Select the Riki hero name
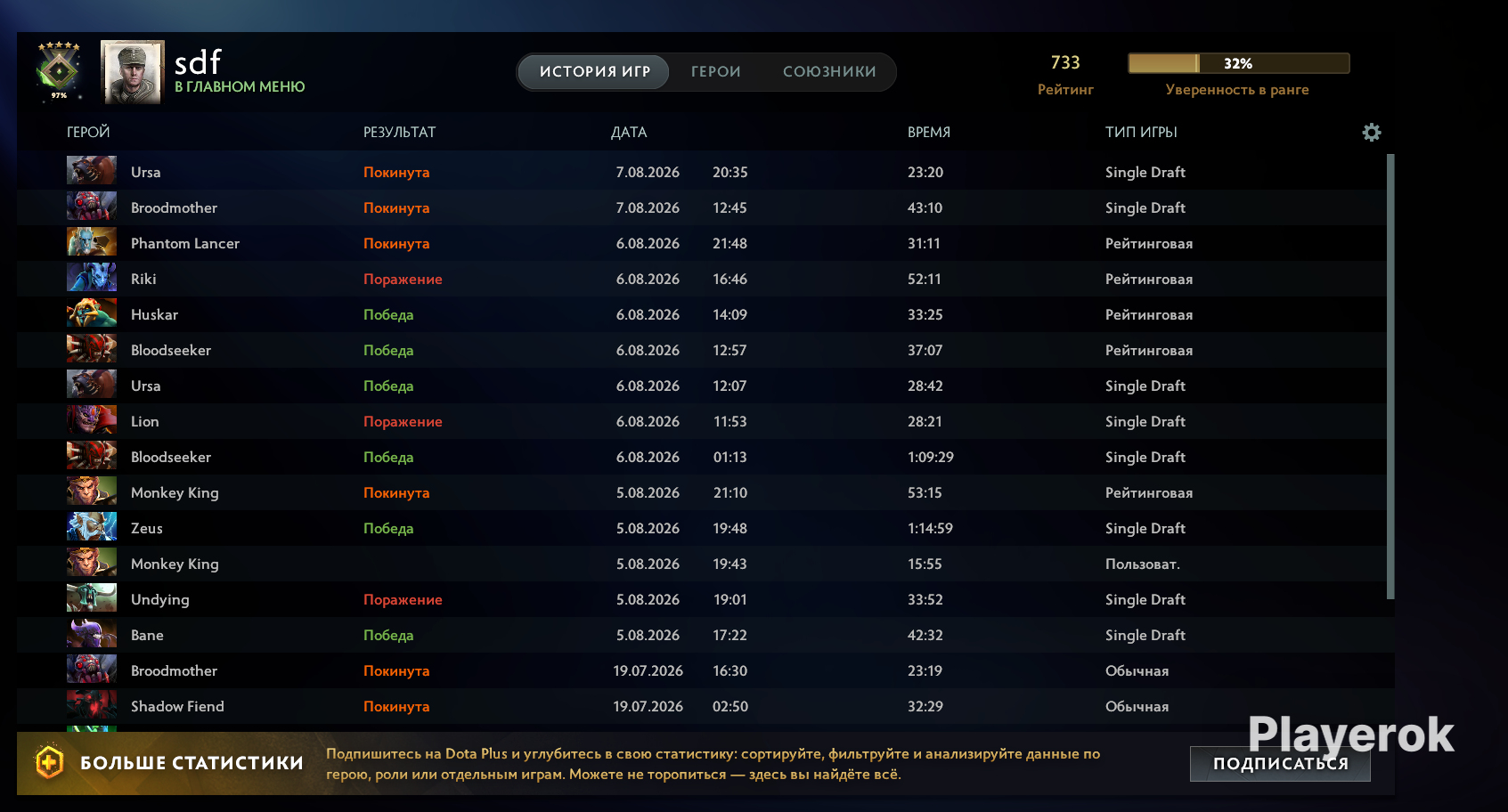Screen dimensions: 1508x812 tap(143, 279)
